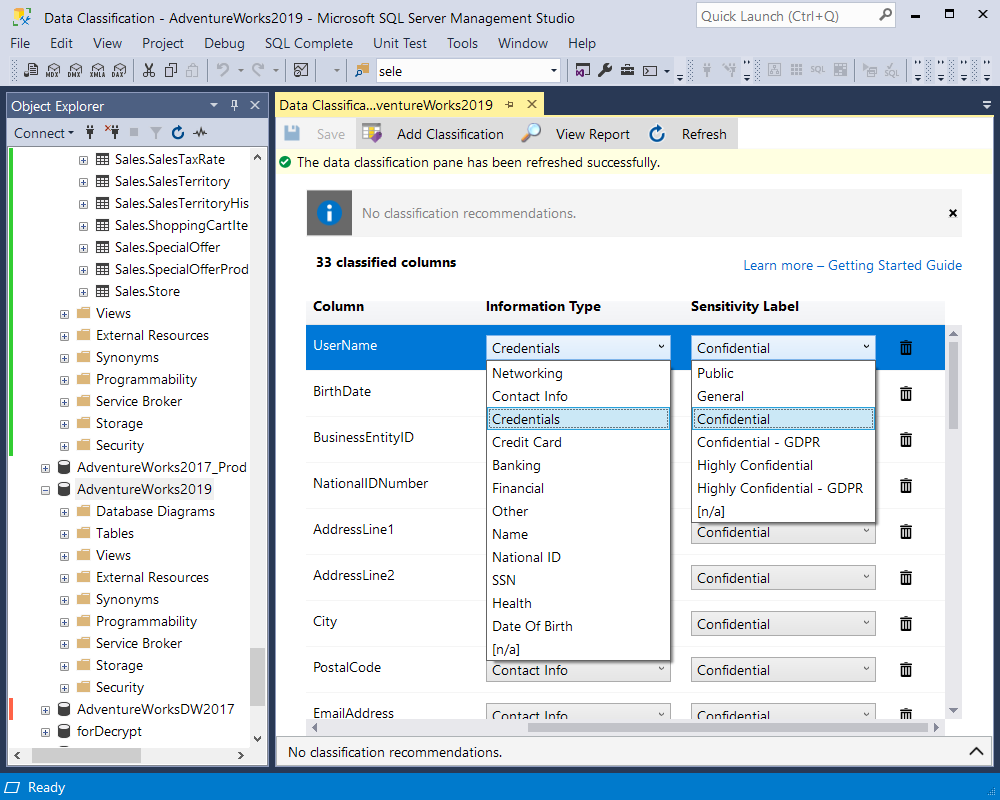Delete the AddressLine1 classification row
The height and width of the screenshot is (800, 1000).
click(x=906, y=531)
